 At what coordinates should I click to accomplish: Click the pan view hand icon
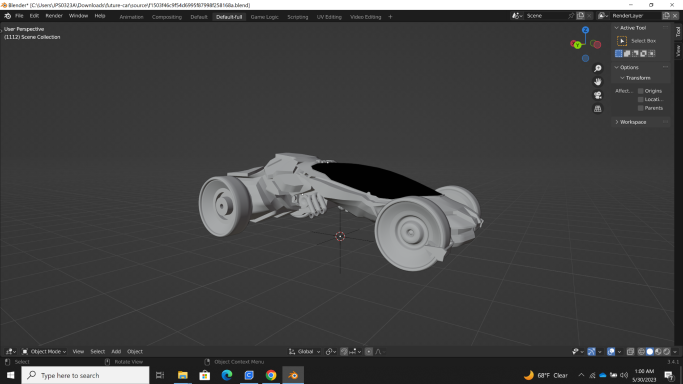(598, 82)
